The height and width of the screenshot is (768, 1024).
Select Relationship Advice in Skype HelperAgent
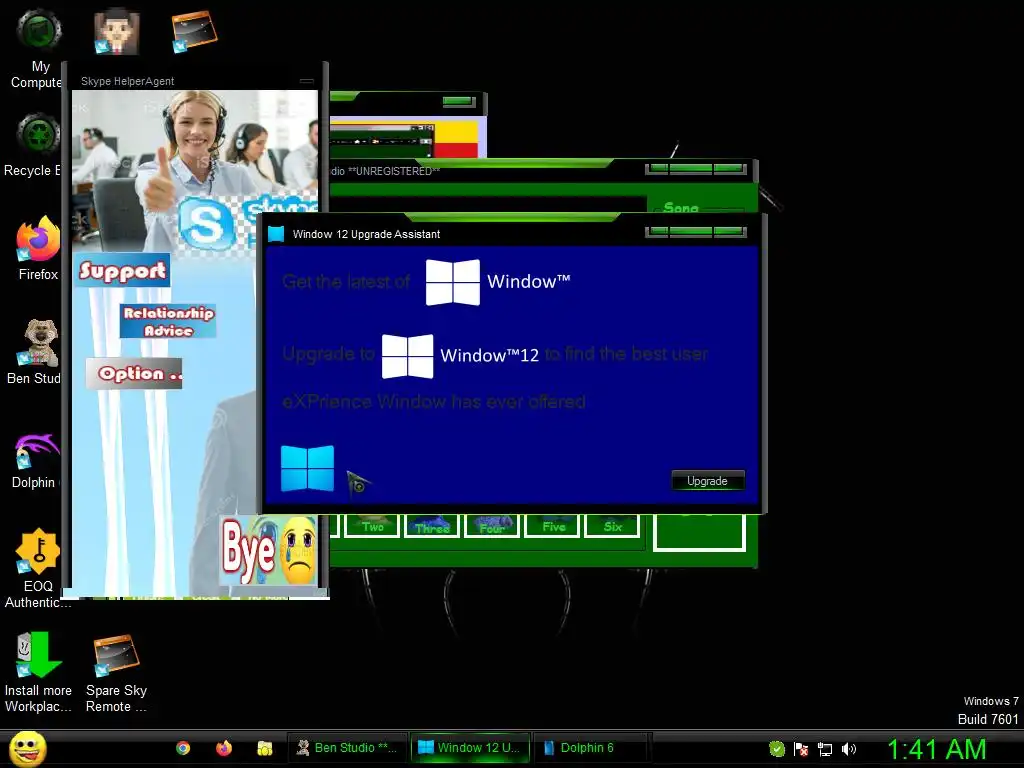click(x=168, y=321)
